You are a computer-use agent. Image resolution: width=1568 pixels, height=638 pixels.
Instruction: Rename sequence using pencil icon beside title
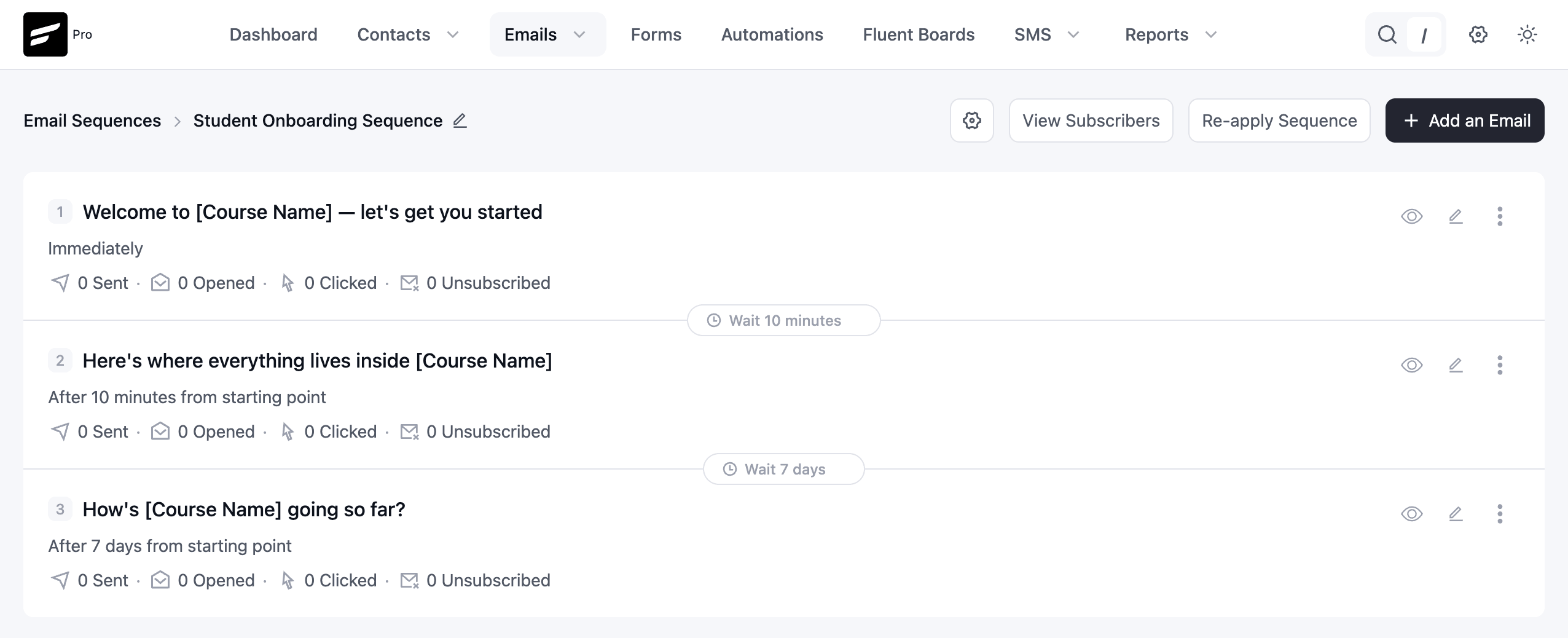point(460,120)
